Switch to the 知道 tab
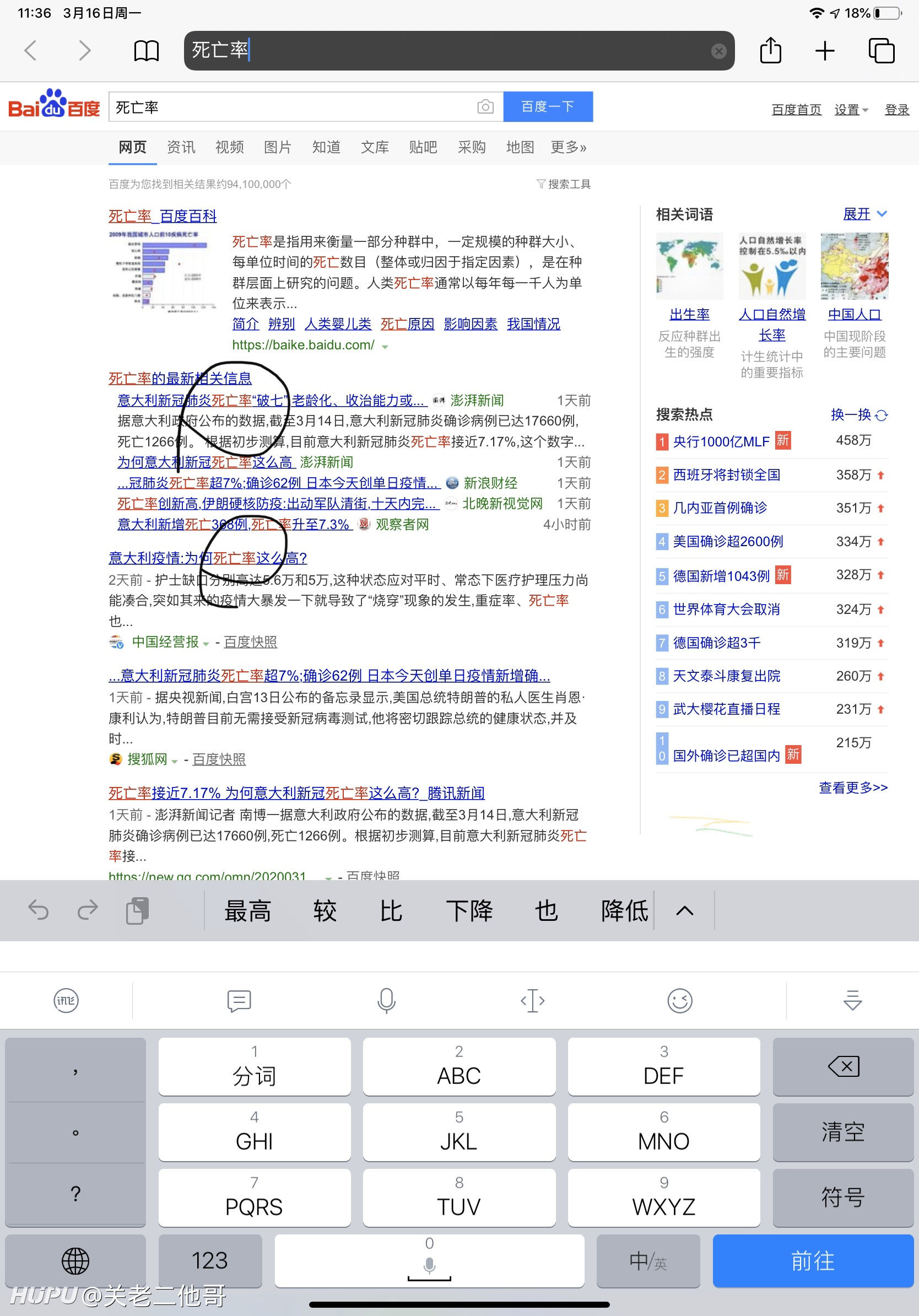The width and height of the screenshot is (919, 1316). (327, 147)
